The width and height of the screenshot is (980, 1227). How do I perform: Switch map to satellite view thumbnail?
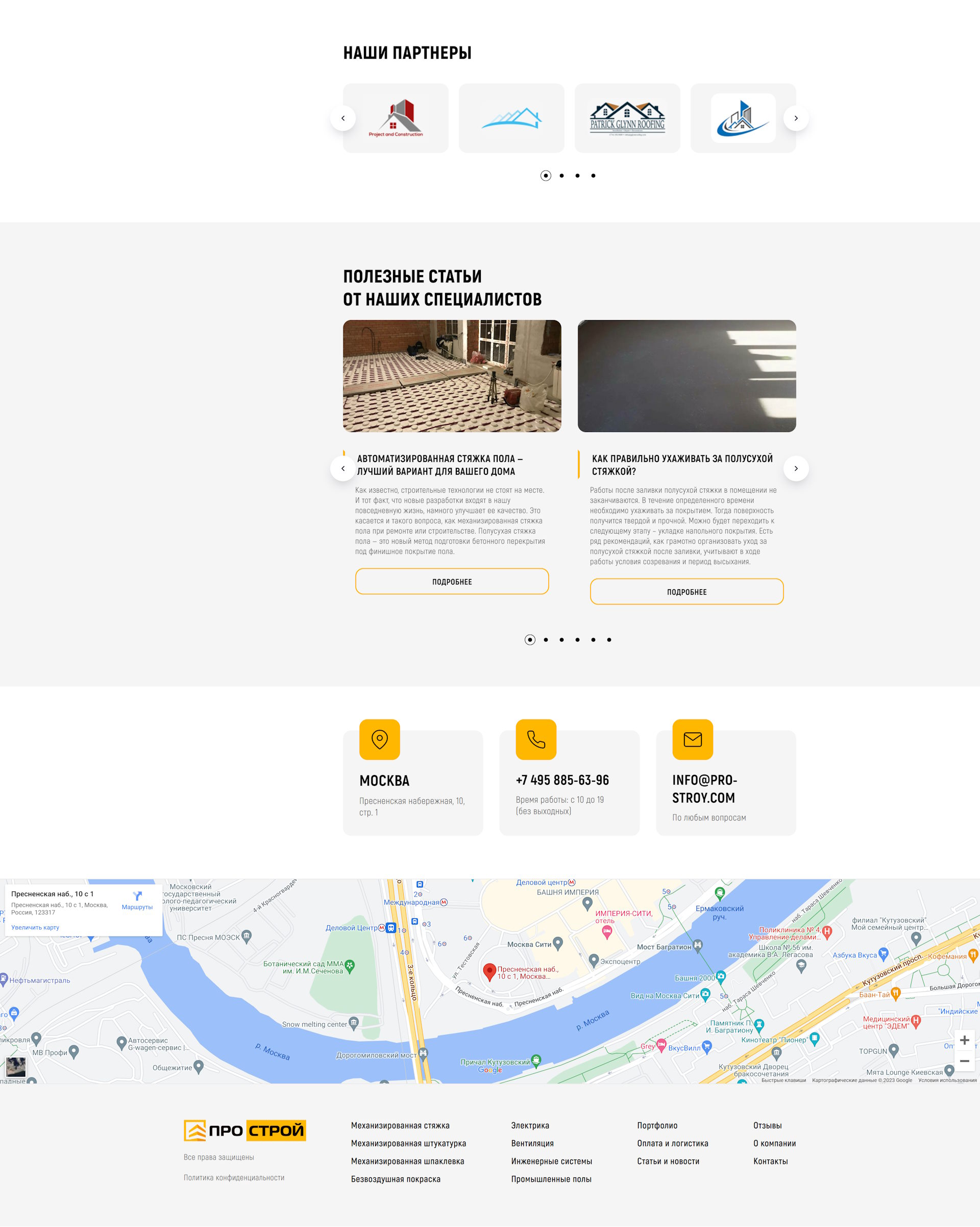(x=16, y=1066)
